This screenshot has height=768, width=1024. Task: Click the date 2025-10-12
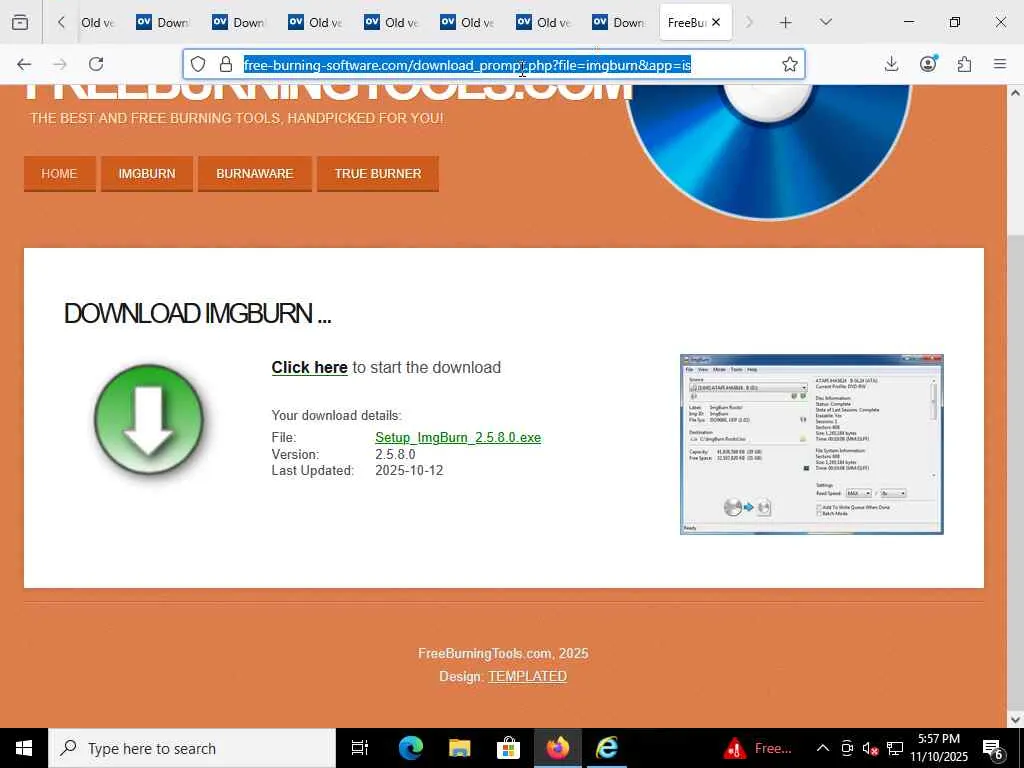coord(409,471)
